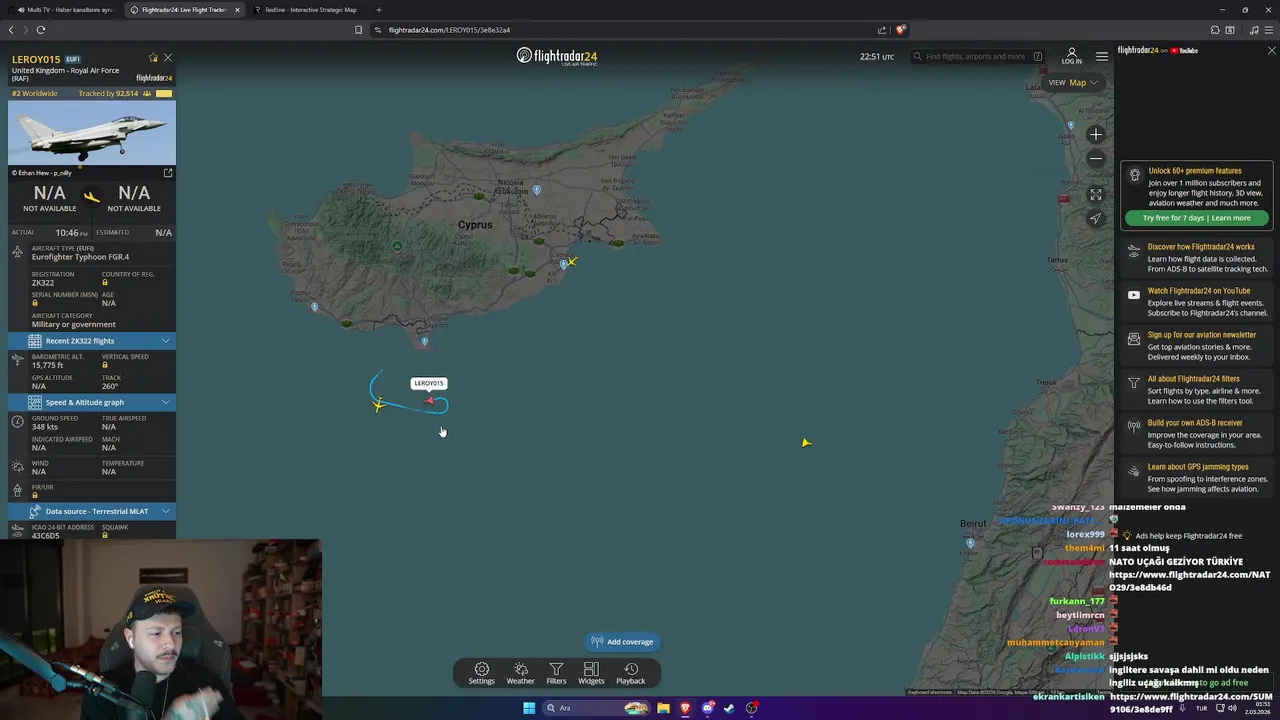This screenshot has height=720, width=1280.
Task: Click the LEROY015 map label
Action: click(428, 383)
